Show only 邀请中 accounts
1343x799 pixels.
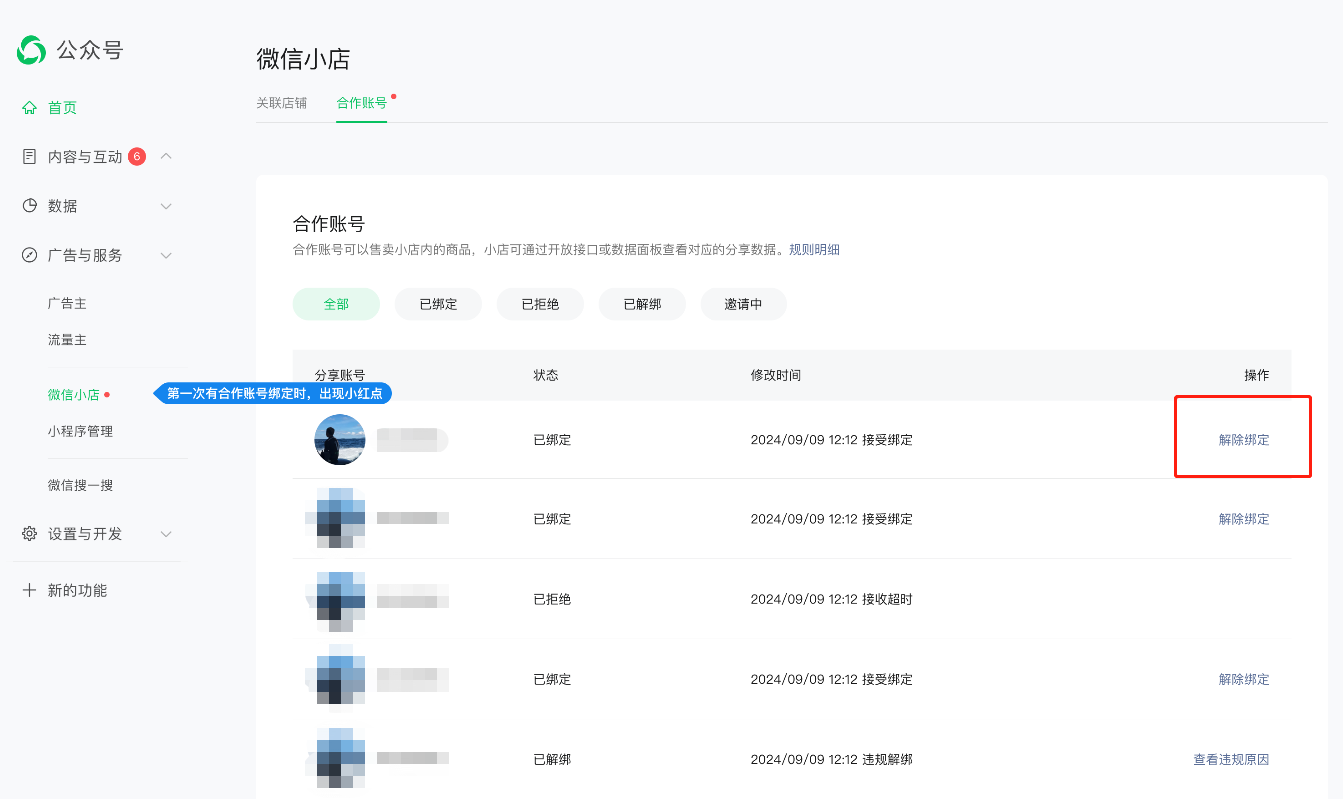[743, 304]
